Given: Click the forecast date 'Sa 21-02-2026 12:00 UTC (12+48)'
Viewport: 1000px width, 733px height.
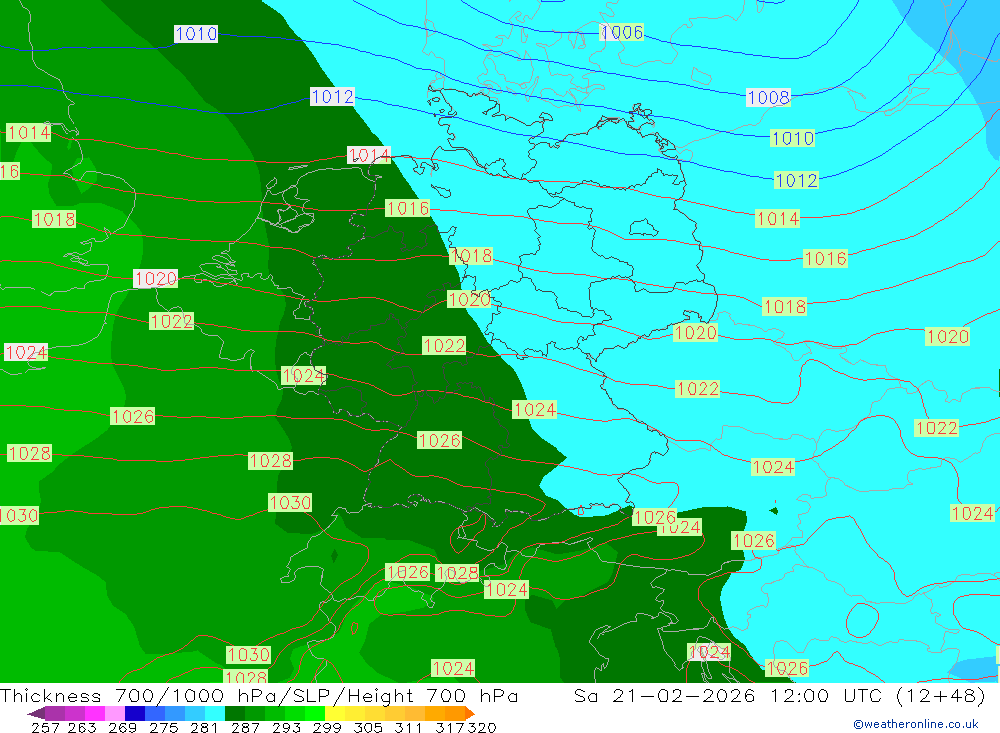Looking at the screenshot, I should pos(779,695).
